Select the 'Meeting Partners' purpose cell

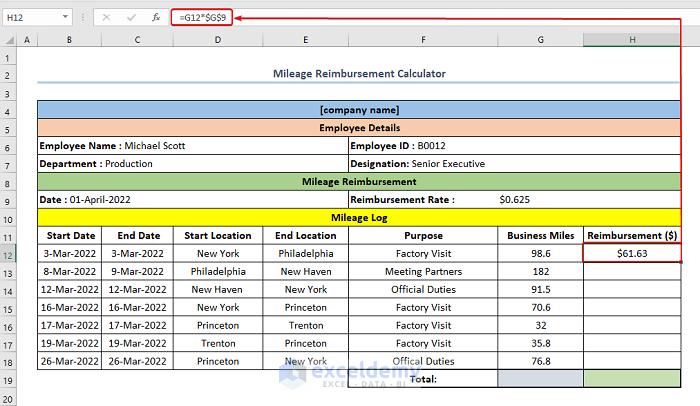(x=423, y=272)
